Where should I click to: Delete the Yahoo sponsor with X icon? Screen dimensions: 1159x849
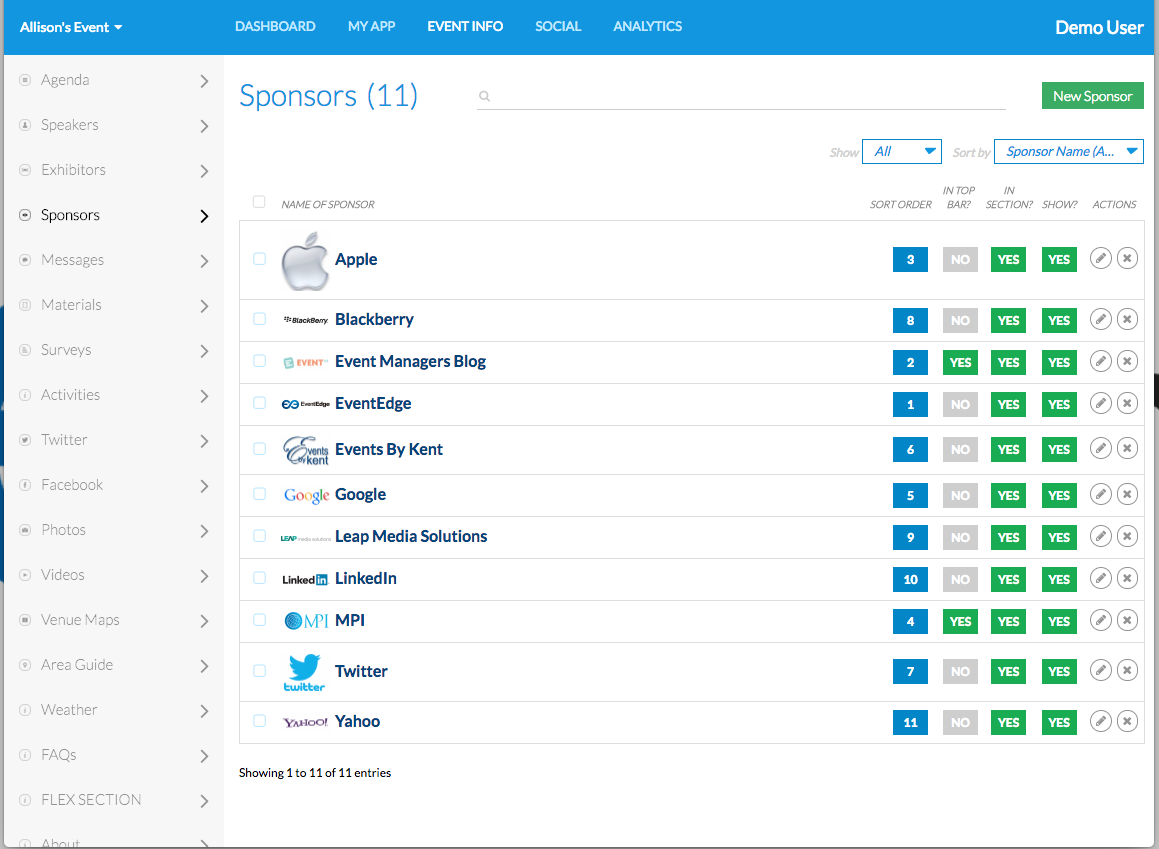[1127, 721]
